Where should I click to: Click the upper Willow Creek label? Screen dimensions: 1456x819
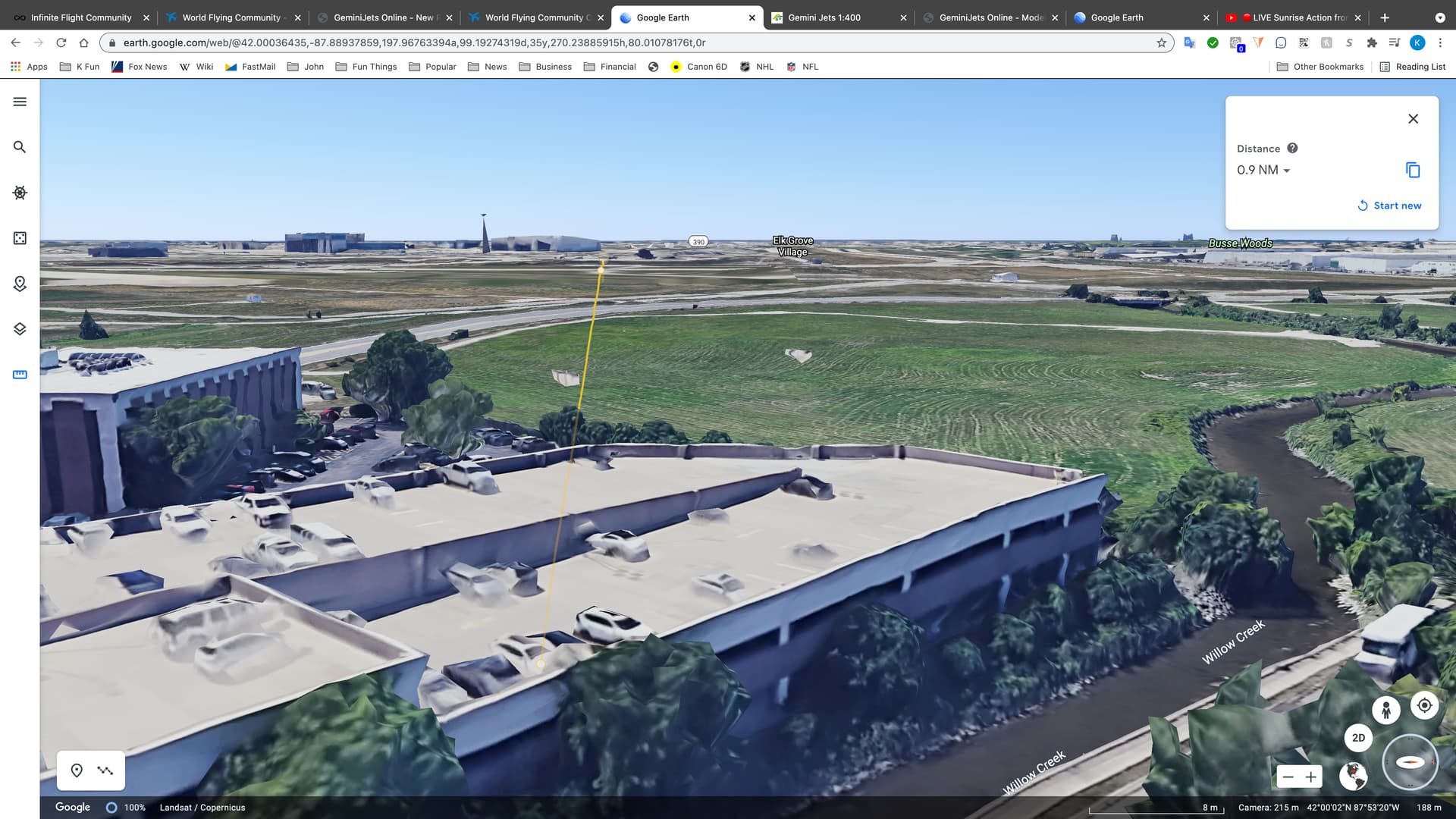coord(1233,642)
